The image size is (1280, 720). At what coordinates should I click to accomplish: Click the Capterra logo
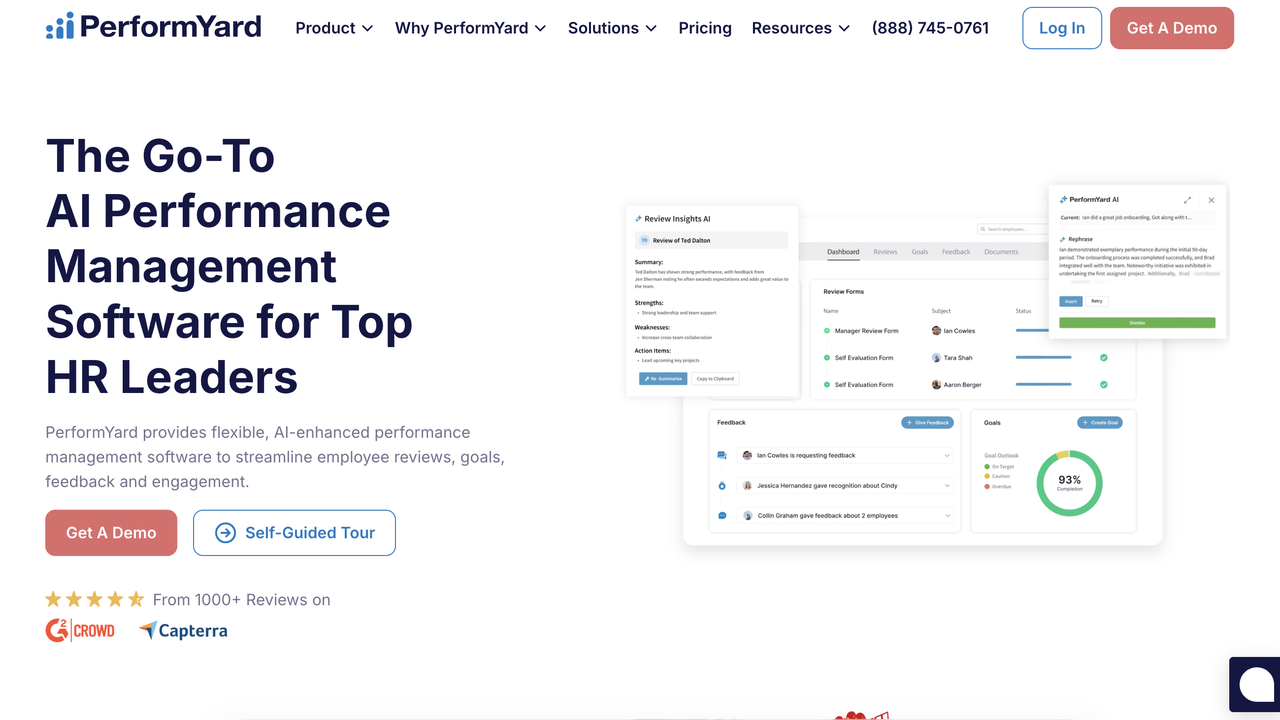click(x=183, y=630)
